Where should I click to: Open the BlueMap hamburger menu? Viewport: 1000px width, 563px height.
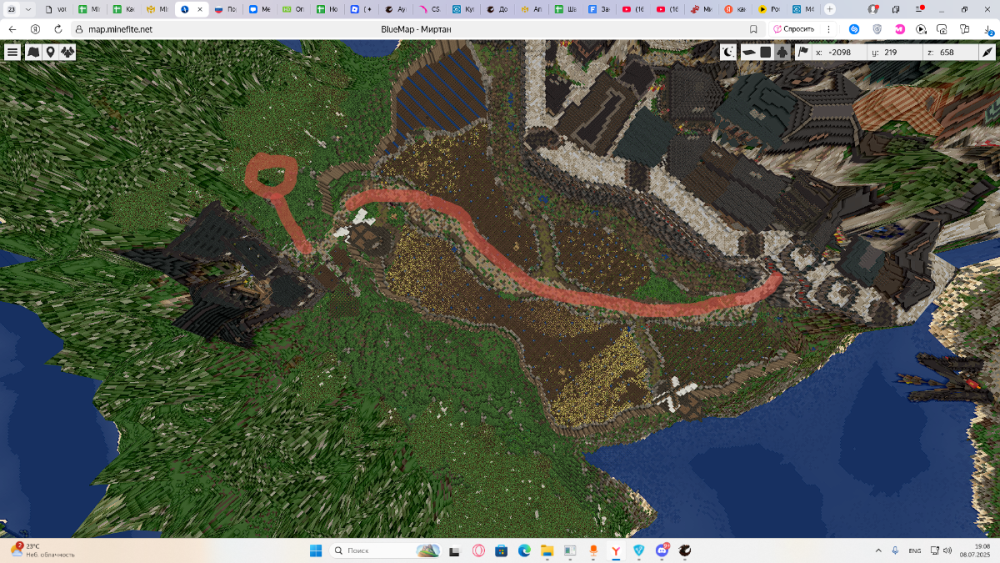pos(12,52)
